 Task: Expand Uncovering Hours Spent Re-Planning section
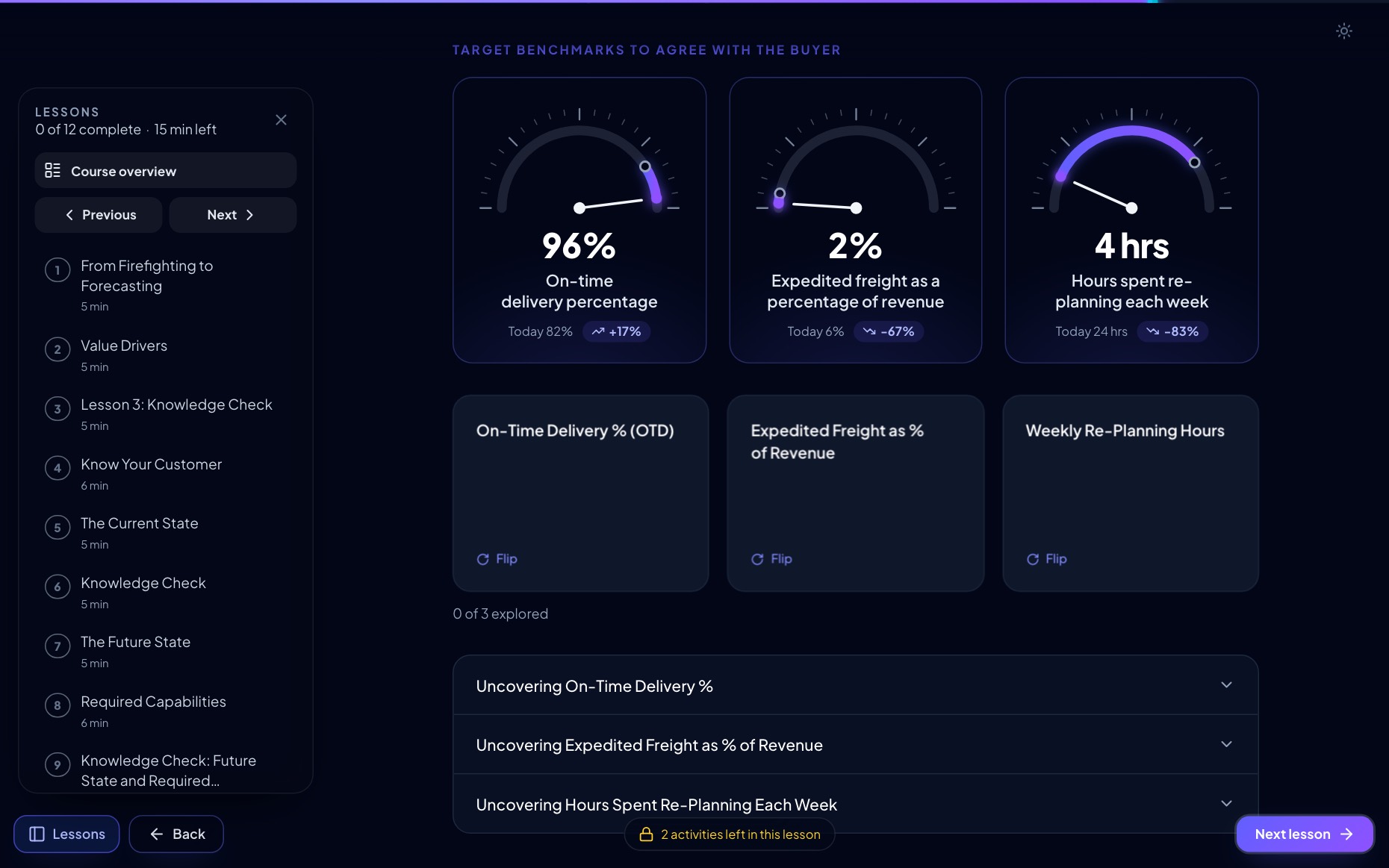(855, 804)
